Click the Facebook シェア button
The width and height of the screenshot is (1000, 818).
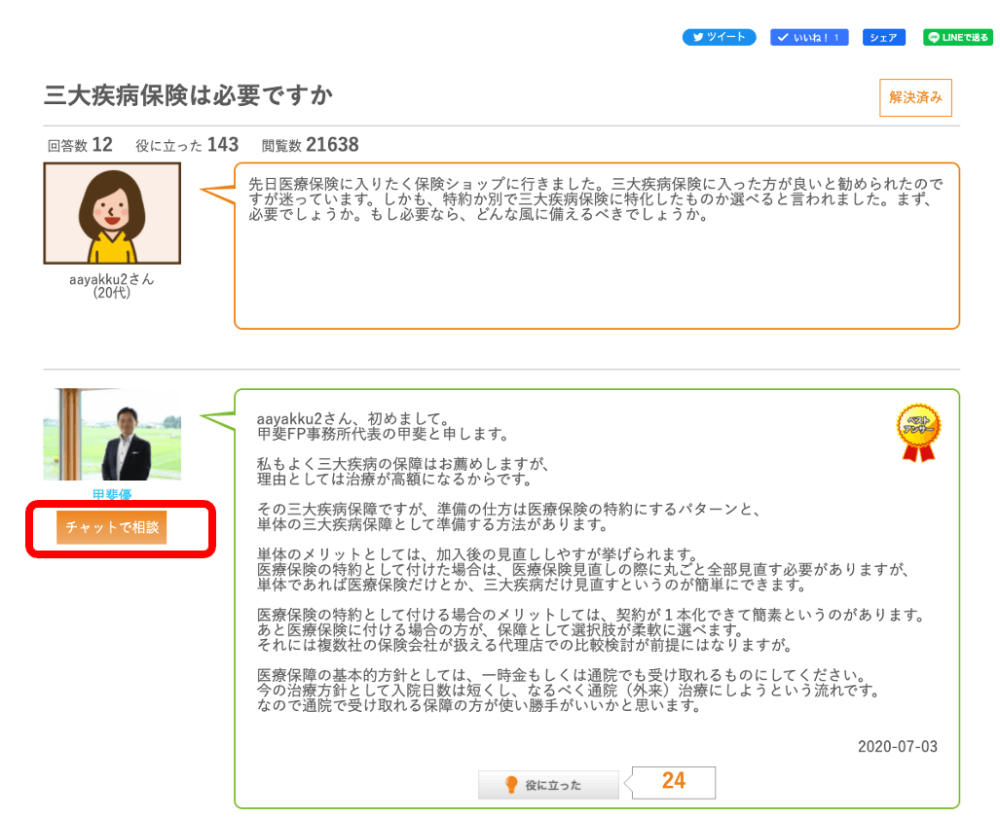click(x=883, y=37)
